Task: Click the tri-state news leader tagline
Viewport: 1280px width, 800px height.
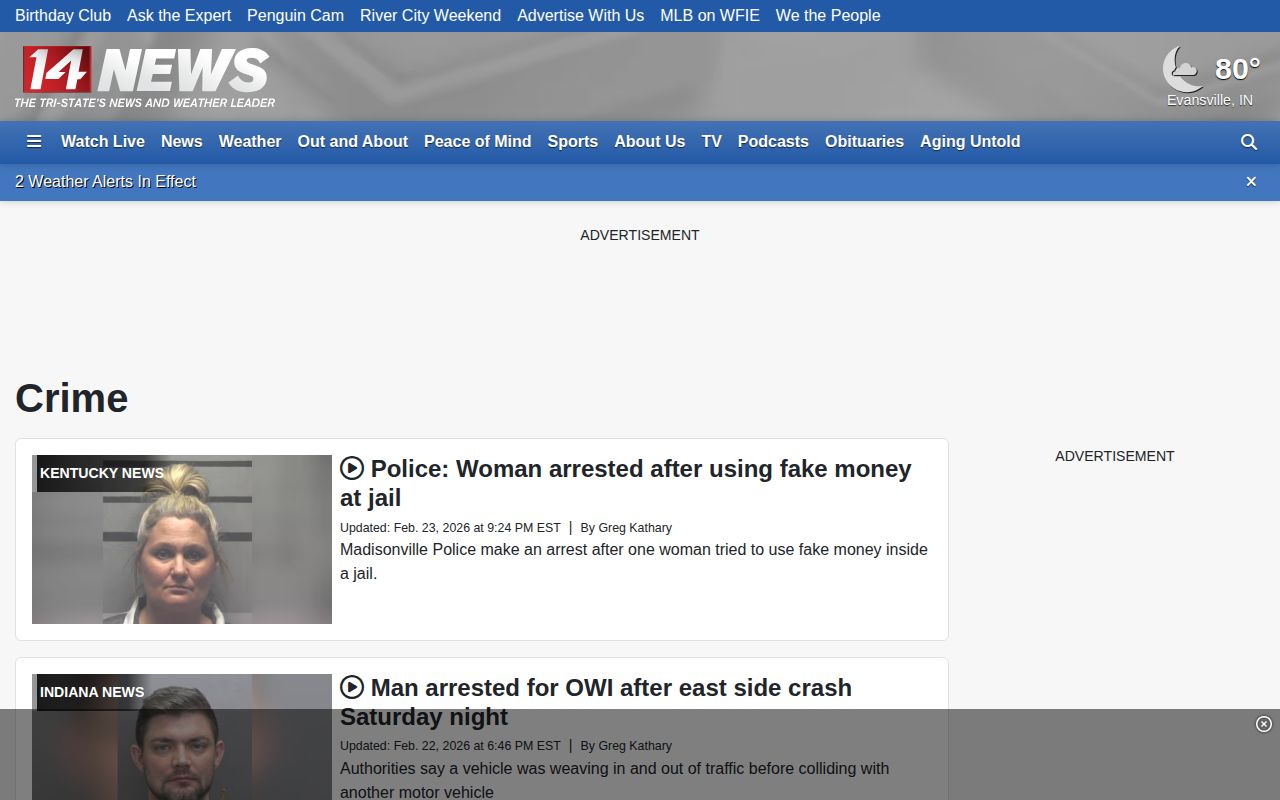Action: 145,103
